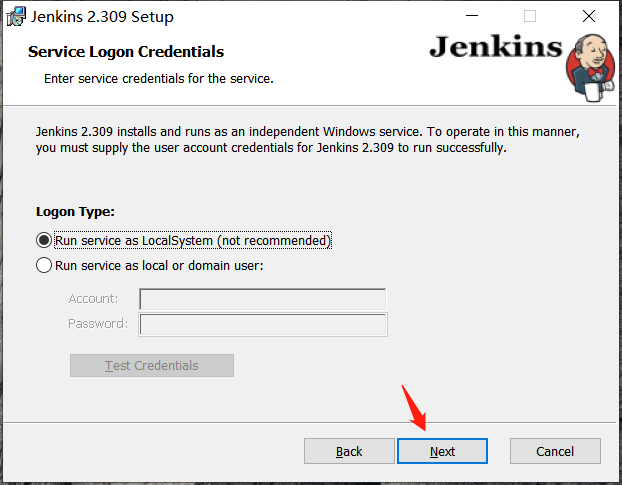
Task: Click the Jenkins wordmark text in header
Action: pos(495,47)
